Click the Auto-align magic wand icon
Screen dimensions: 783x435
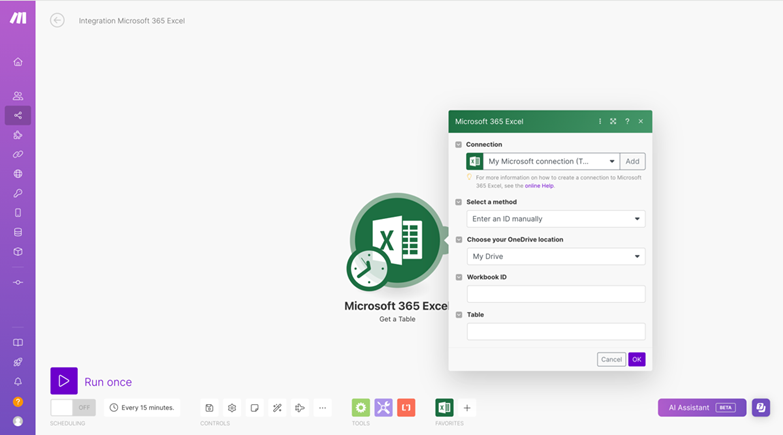(x=277, y=408)
